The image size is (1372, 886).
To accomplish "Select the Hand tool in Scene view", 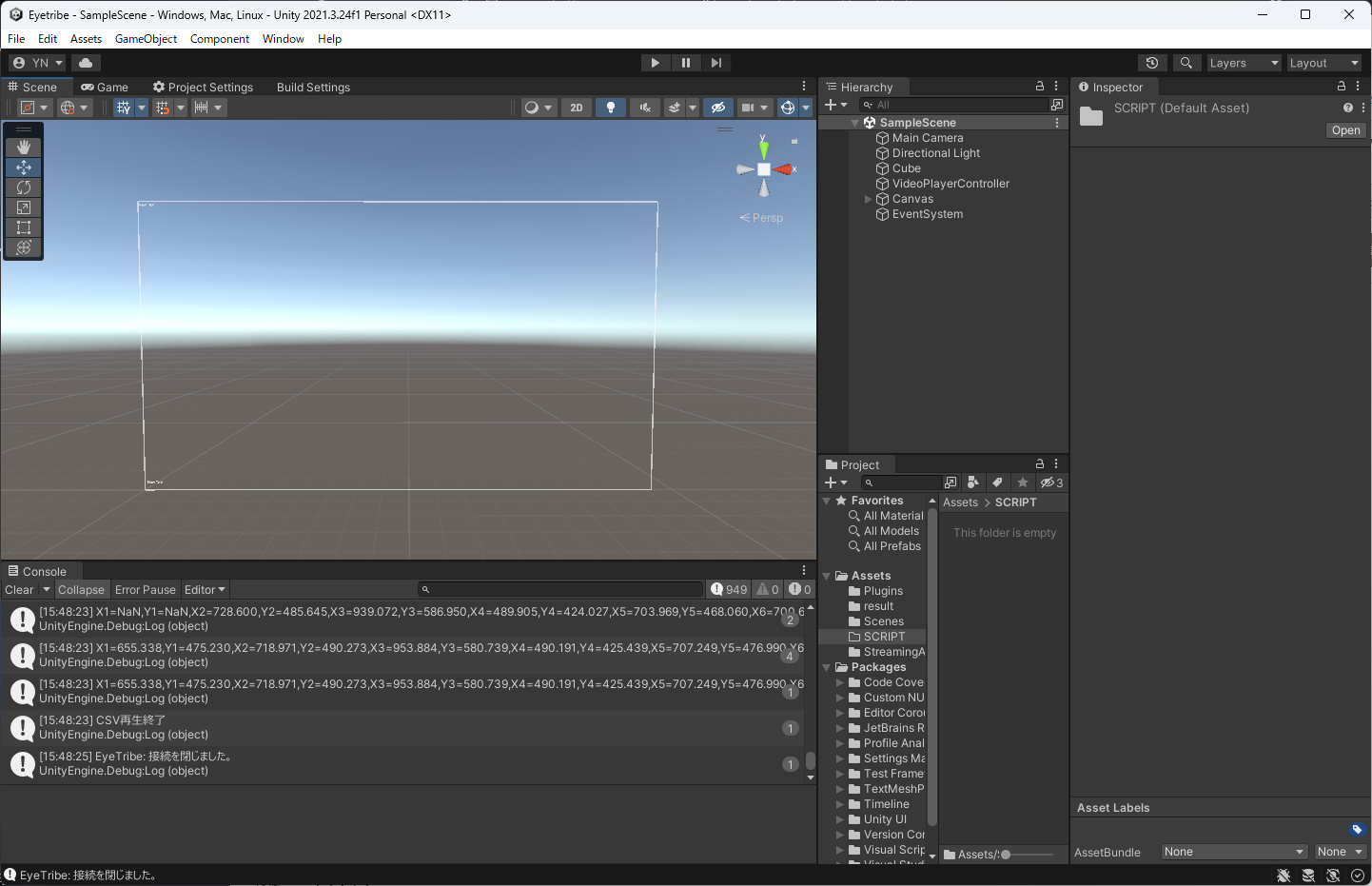I will pos(24,148).
